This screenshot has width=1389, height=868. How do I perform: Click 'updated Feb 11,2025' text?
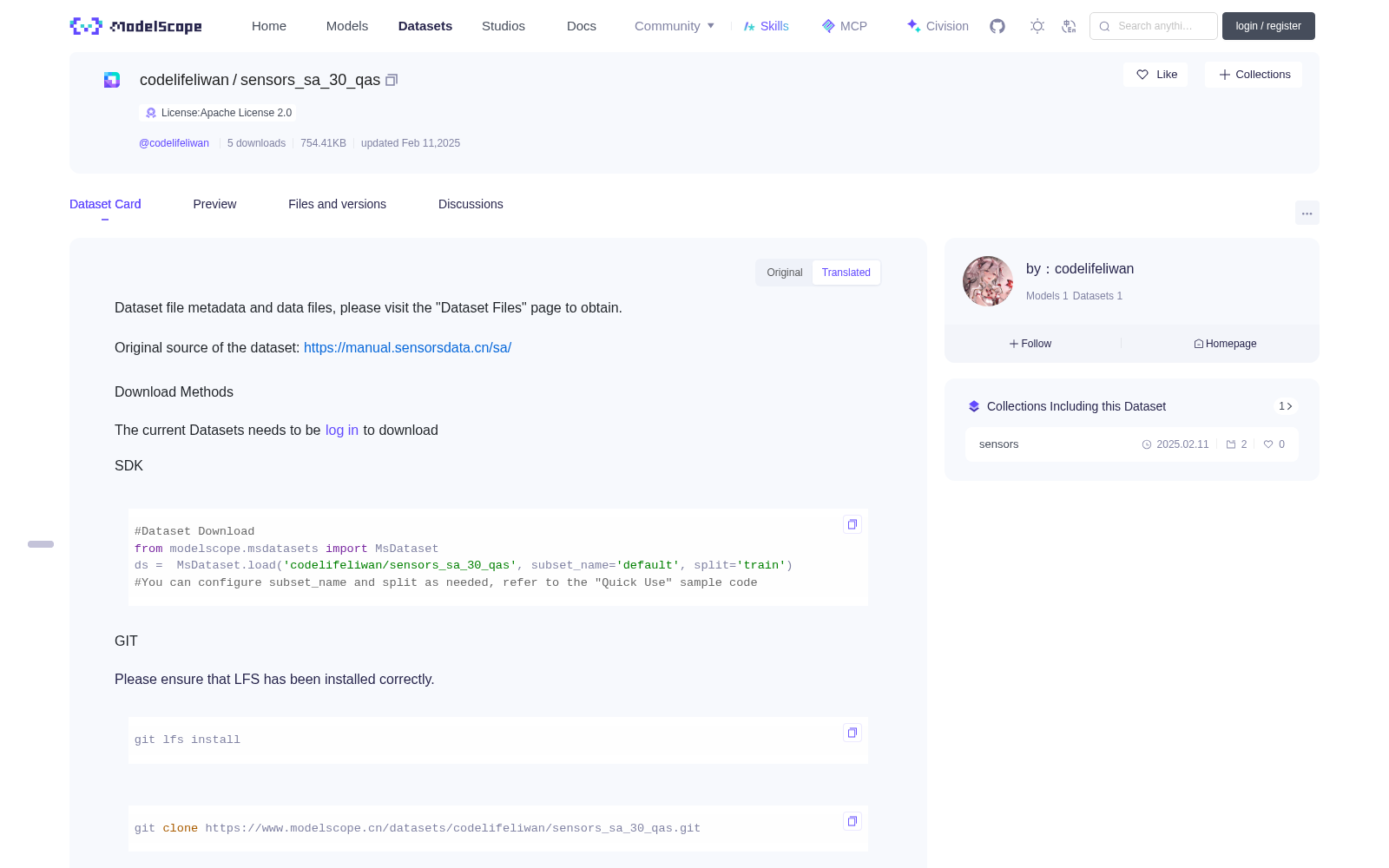point(411,143)
